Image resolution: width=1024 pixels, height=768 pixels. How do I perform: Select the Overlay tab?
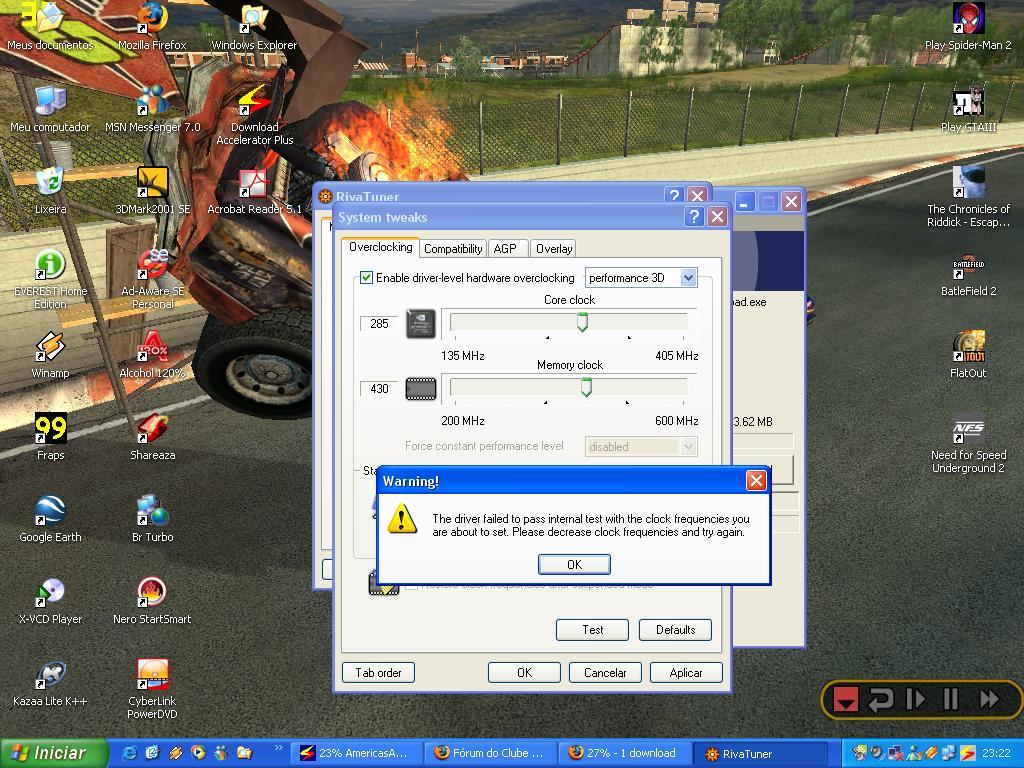tap(554, 248)
